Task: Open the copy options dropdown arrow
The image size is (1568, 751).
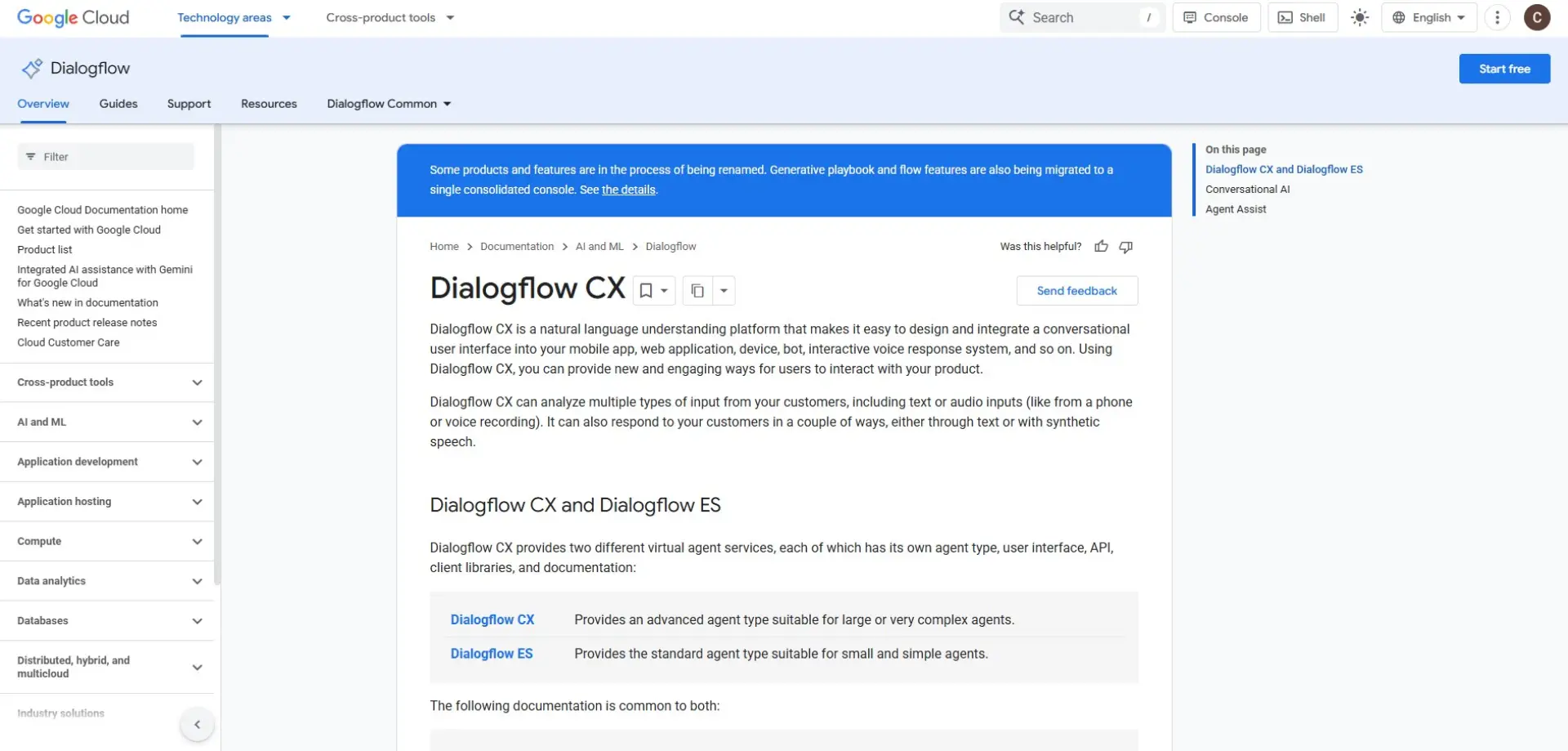Action: click(x=724, y=291)
